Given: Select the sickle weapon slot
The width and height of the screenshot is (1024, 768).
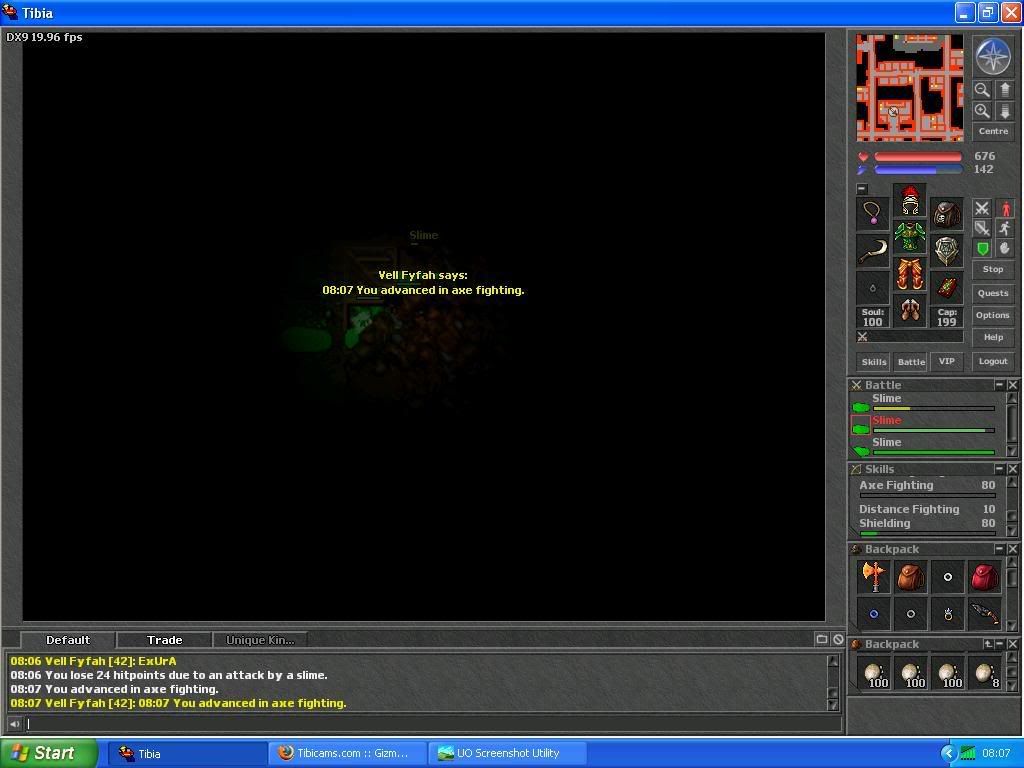Looking at the screenshot, I should [872, 251].
